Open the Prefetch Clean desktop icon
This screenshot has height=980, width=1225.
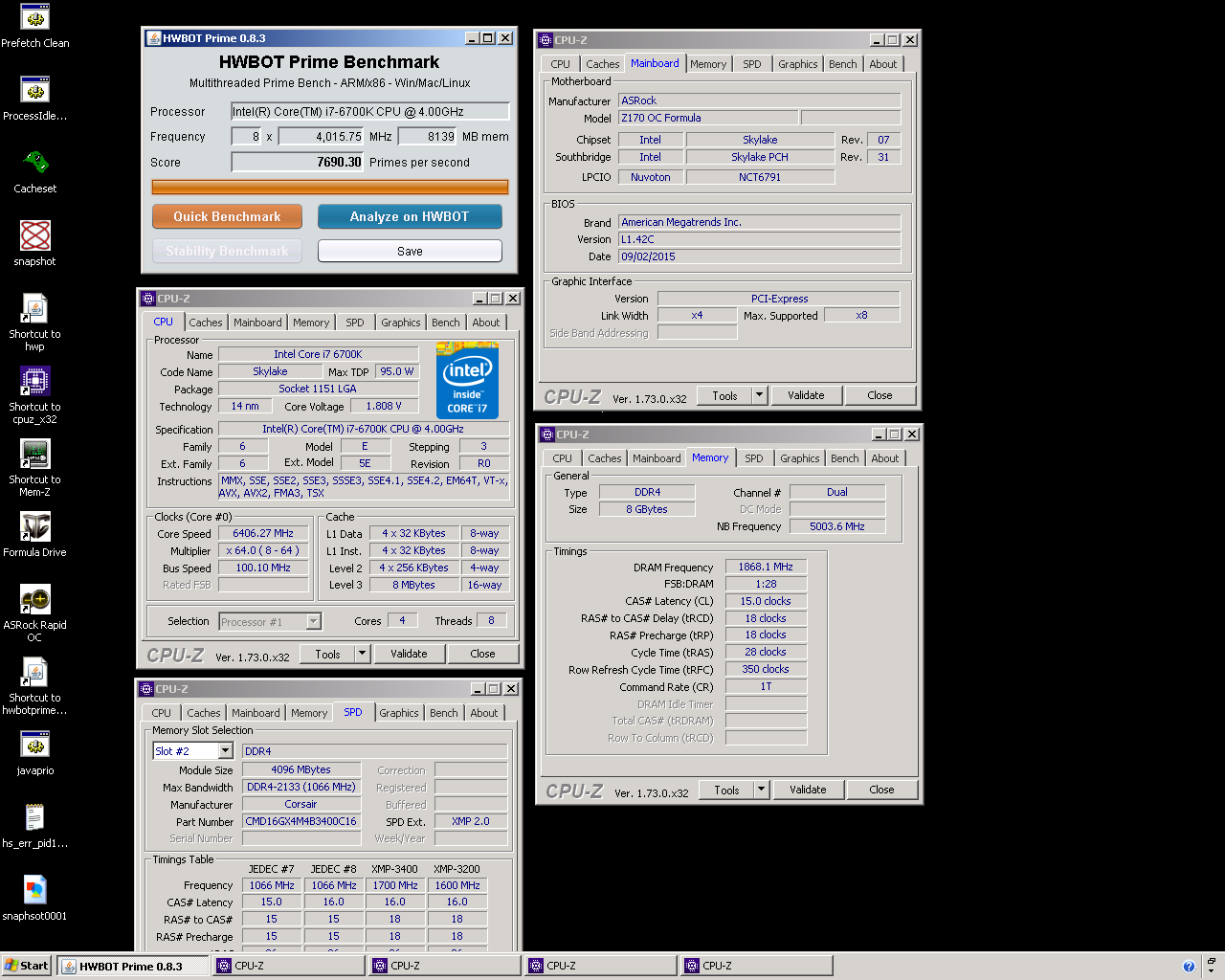point(35,26)
